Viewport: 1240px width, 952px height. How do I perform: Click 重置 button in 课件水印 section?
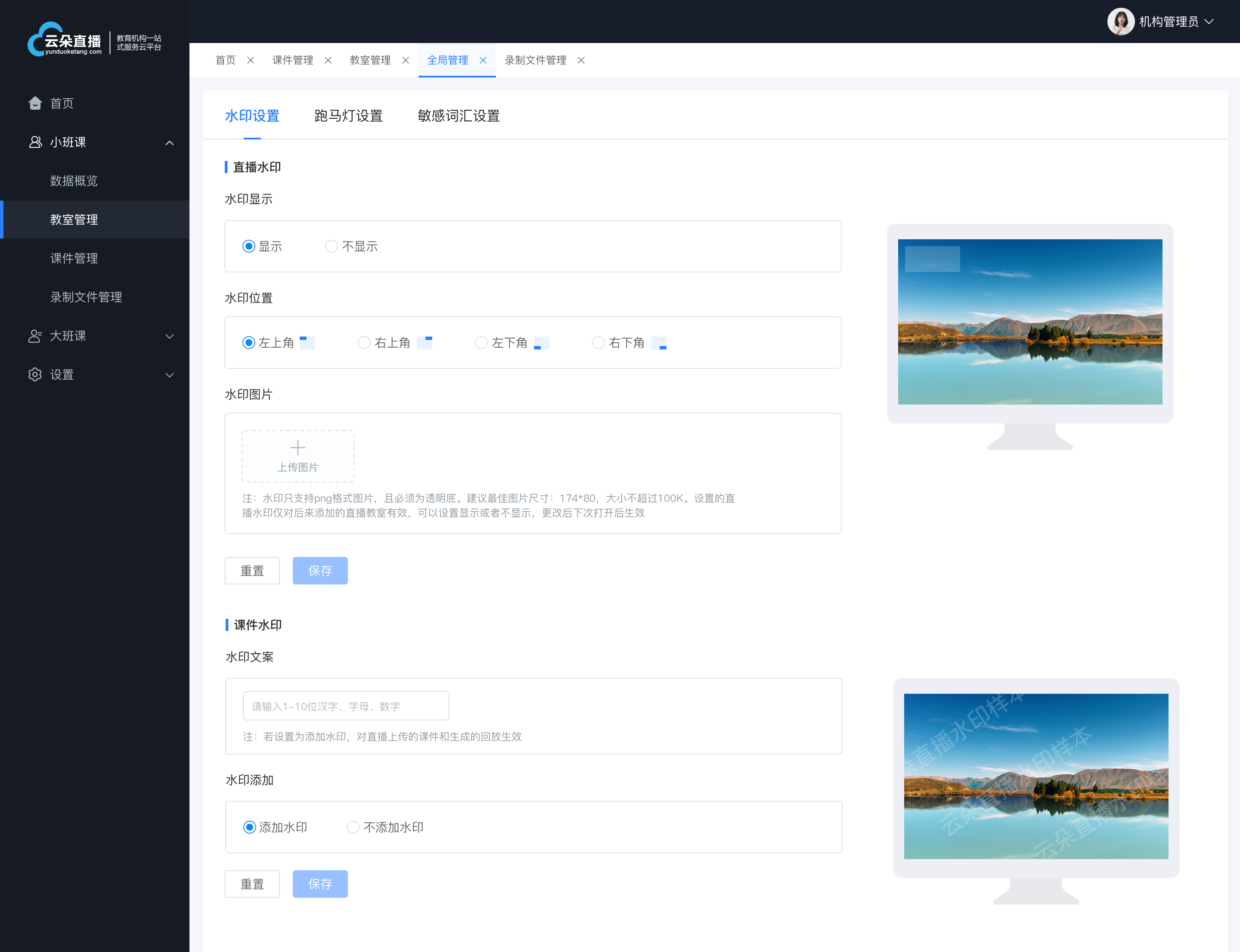click(x=253, y=884)
